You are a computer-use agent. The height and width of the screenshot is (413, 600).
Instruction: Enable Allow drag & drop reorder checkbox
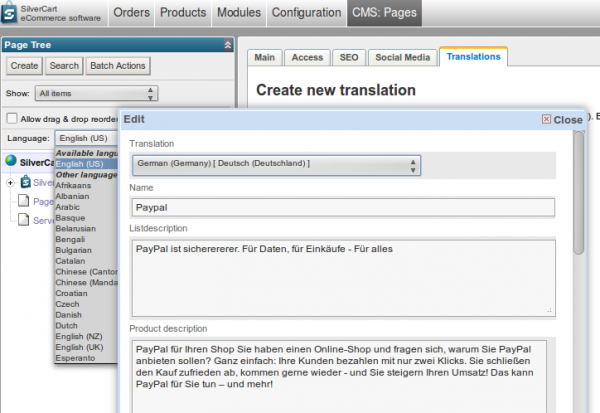pos(12,118)
